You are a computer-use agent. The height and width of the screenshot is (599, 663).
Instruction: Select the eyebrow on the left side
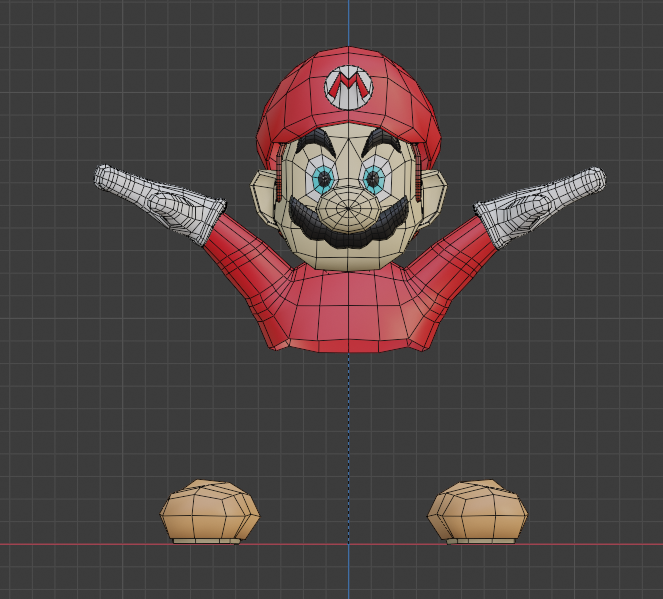coord(315,142)
